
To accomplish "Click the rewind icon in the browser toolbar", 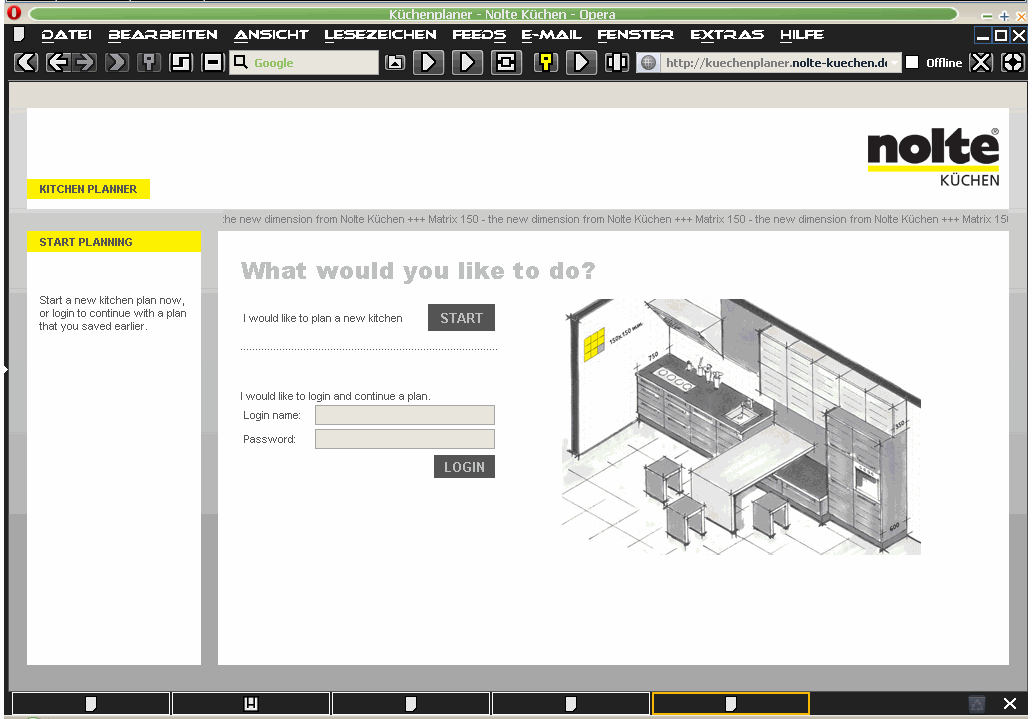I will pos(26,63).
